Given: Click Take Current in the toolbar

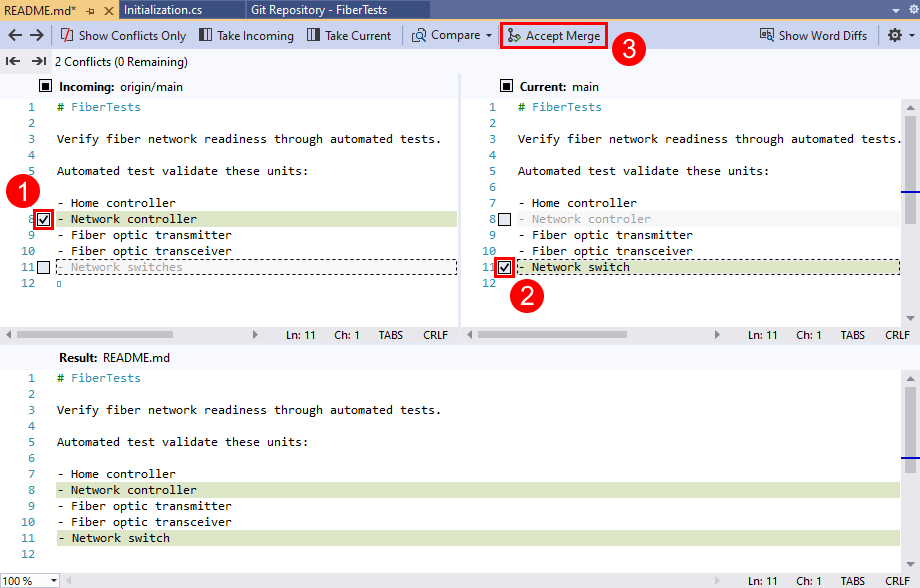Looking at the screenshot, I should click(348, 34).
